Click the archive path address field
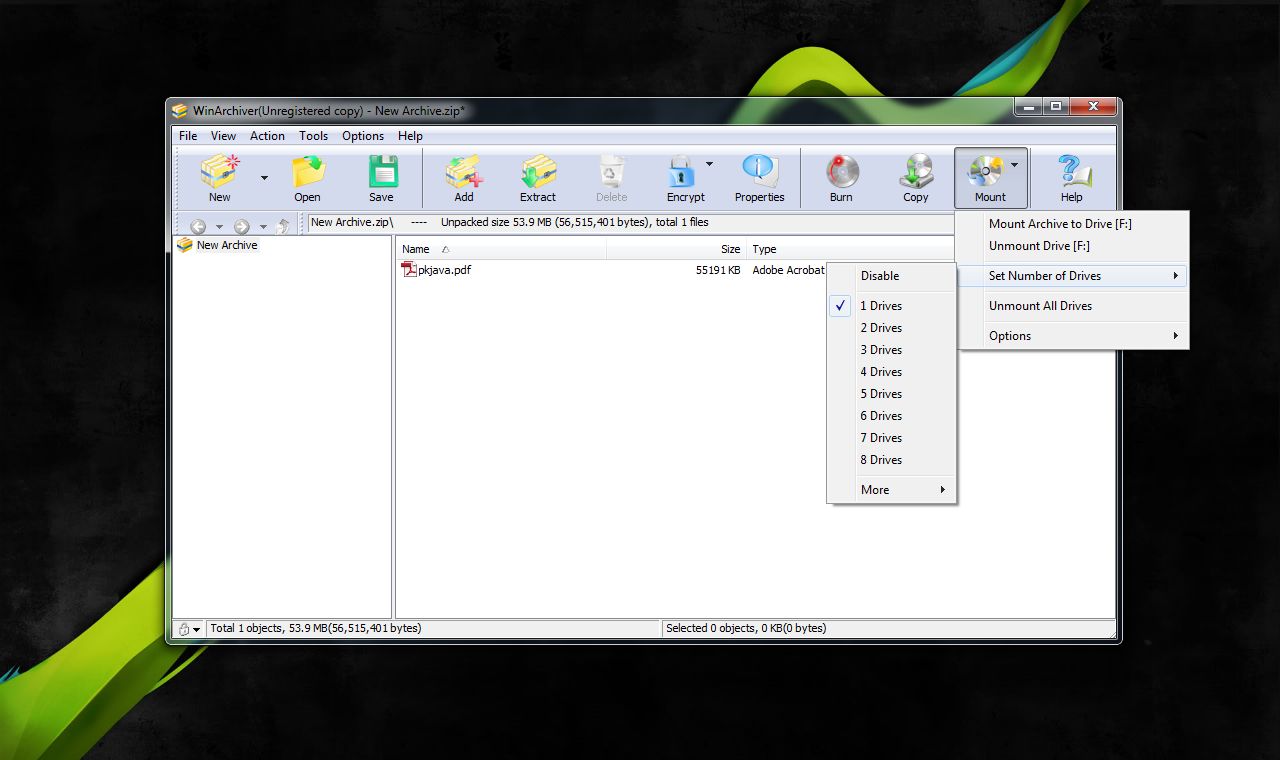The width and height of the screenshot is (1280, 760). pyautogui.click(x=630, y=223)
